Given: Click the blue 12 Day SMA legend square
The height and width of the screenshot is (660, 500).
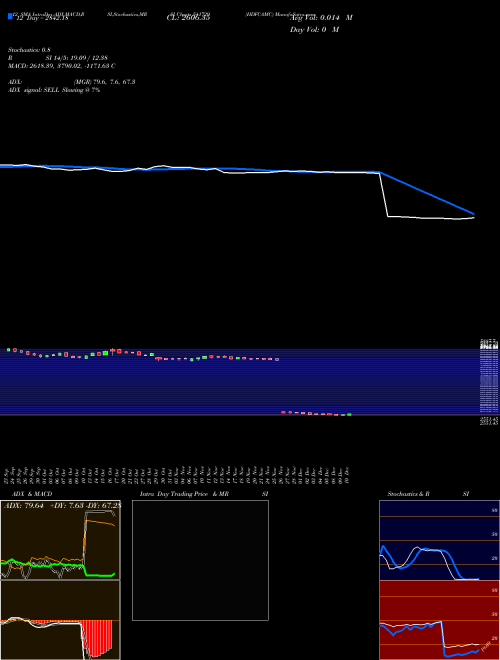Looking at the screenshot, I should 11,16.
